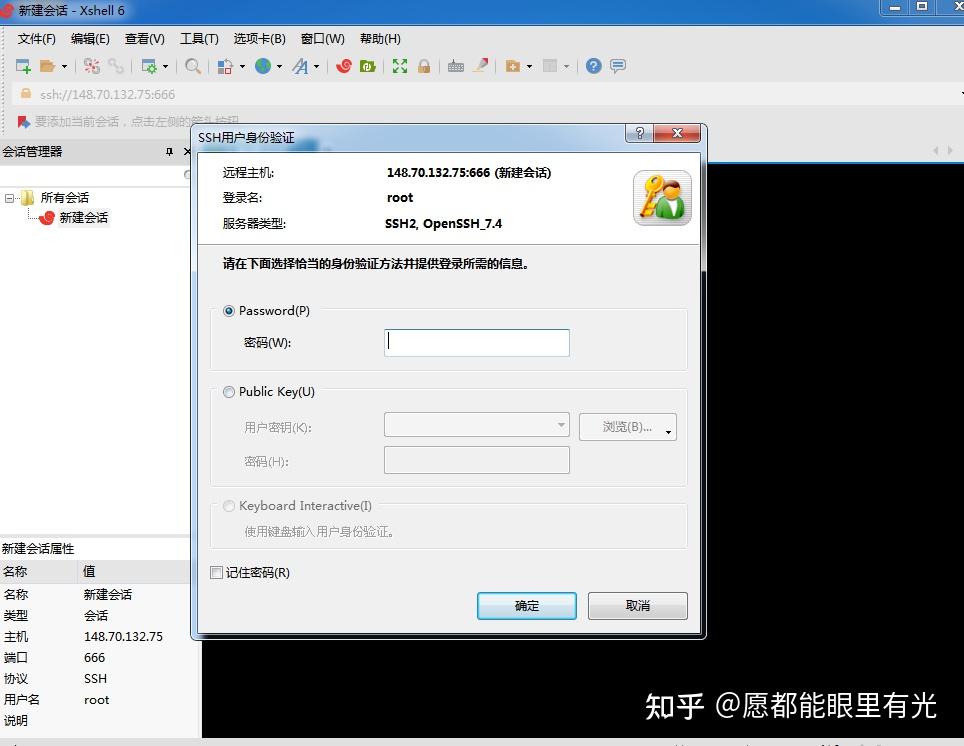Launch Xftp with the red swirl icon
Image resolution: width=964 pixels, height=746 pixels.
click(x=344, y=66)
